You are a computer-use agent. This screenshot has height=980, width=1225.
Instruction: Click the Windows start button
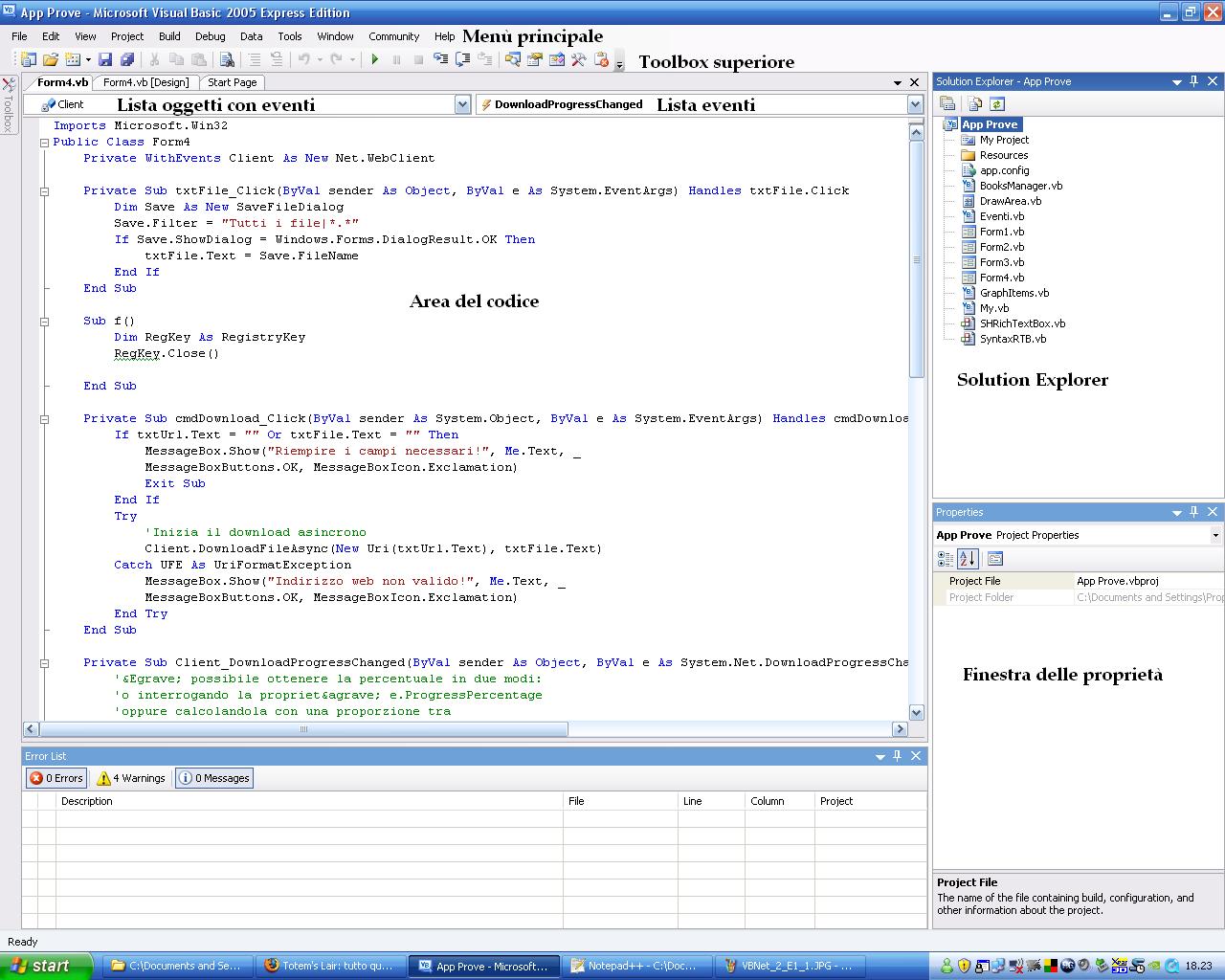47,966
